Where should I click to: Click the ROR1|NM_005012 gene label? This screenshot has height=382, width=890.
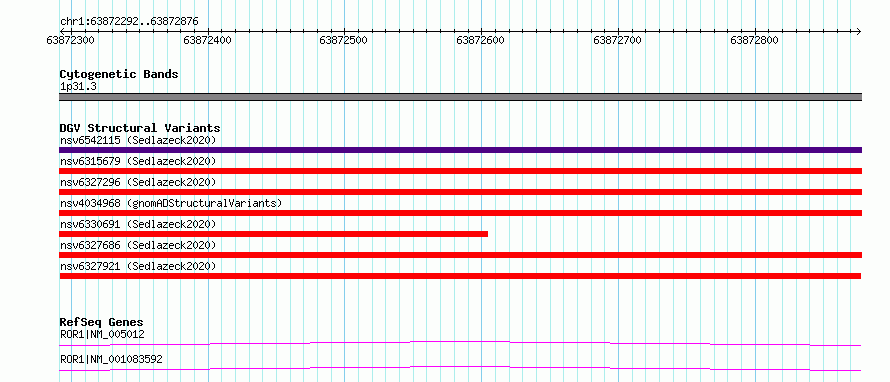coord(102,334)
